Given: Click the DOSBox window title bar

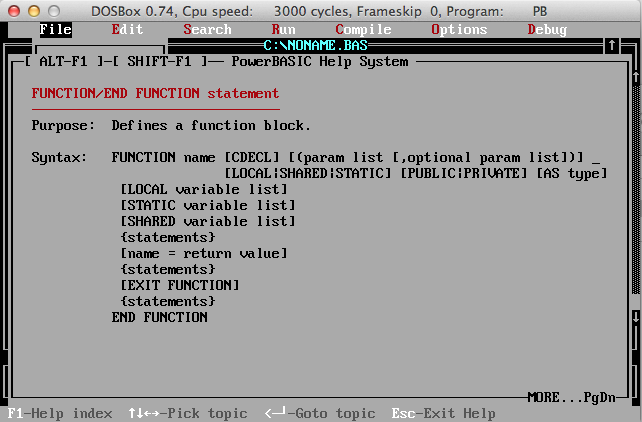Looking at the screenshot, I should tap(321, 11).
